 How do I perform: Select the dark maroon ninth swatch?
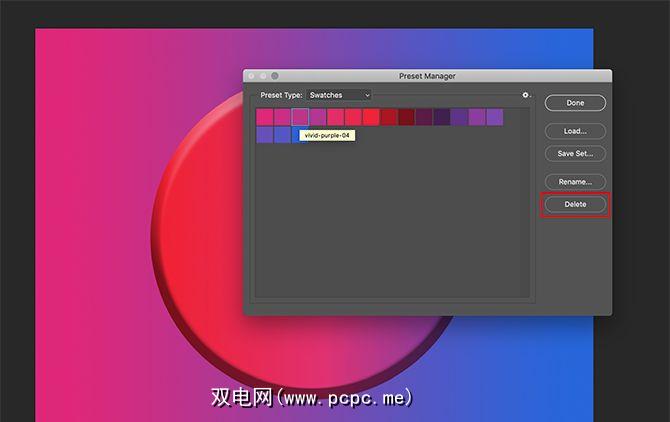[x=406, y=117]
